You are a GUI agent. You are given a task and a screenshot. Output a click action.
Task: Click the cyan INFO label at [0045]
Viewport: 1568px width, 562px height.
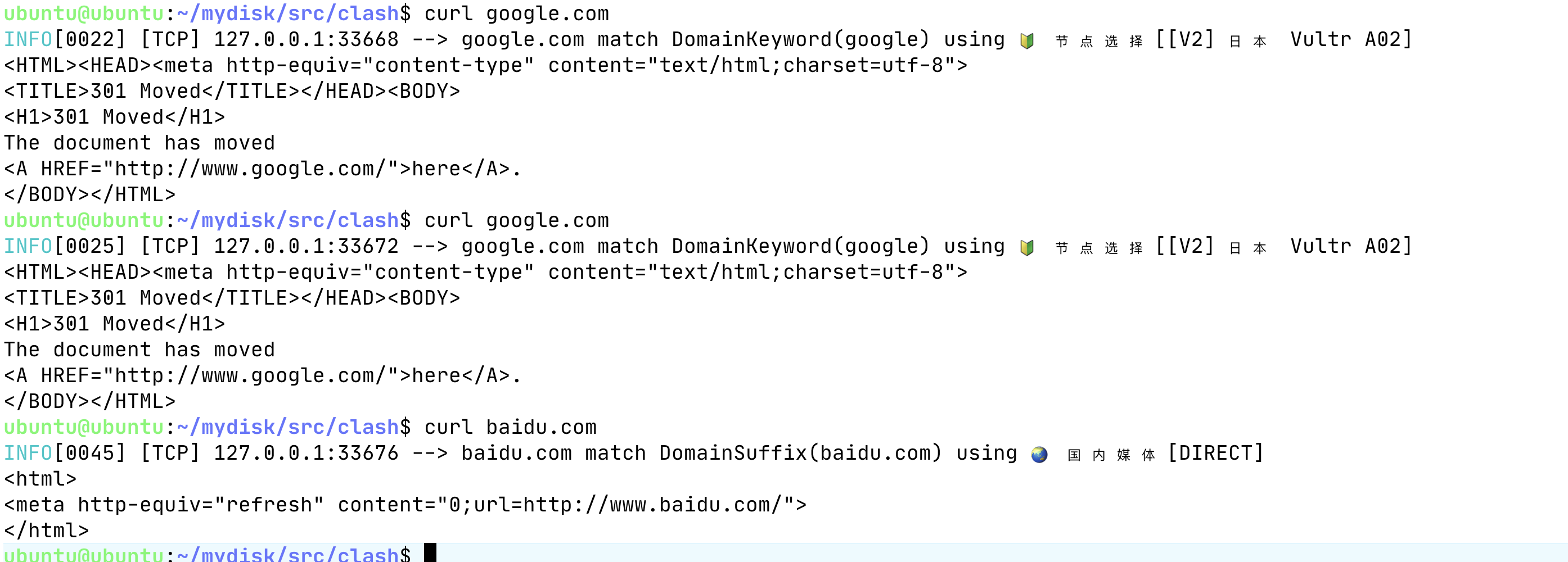[28, 453]
